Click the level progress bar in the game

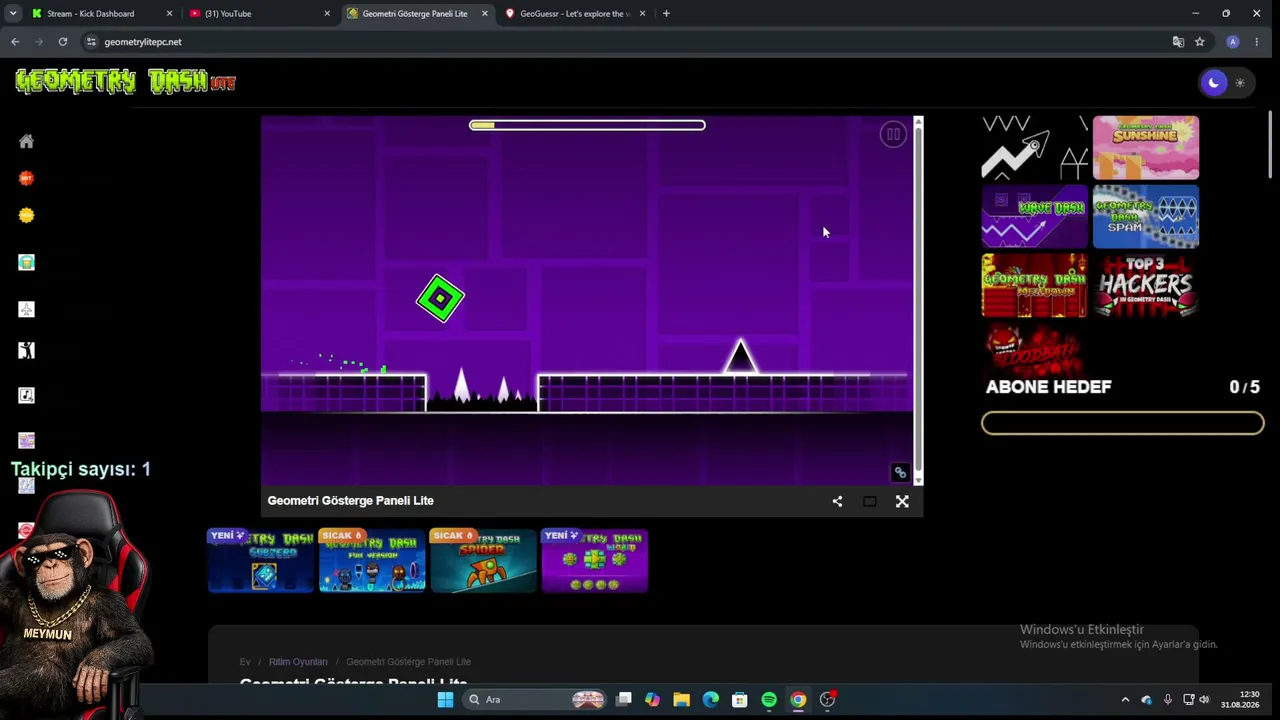(x=587, y=125)
